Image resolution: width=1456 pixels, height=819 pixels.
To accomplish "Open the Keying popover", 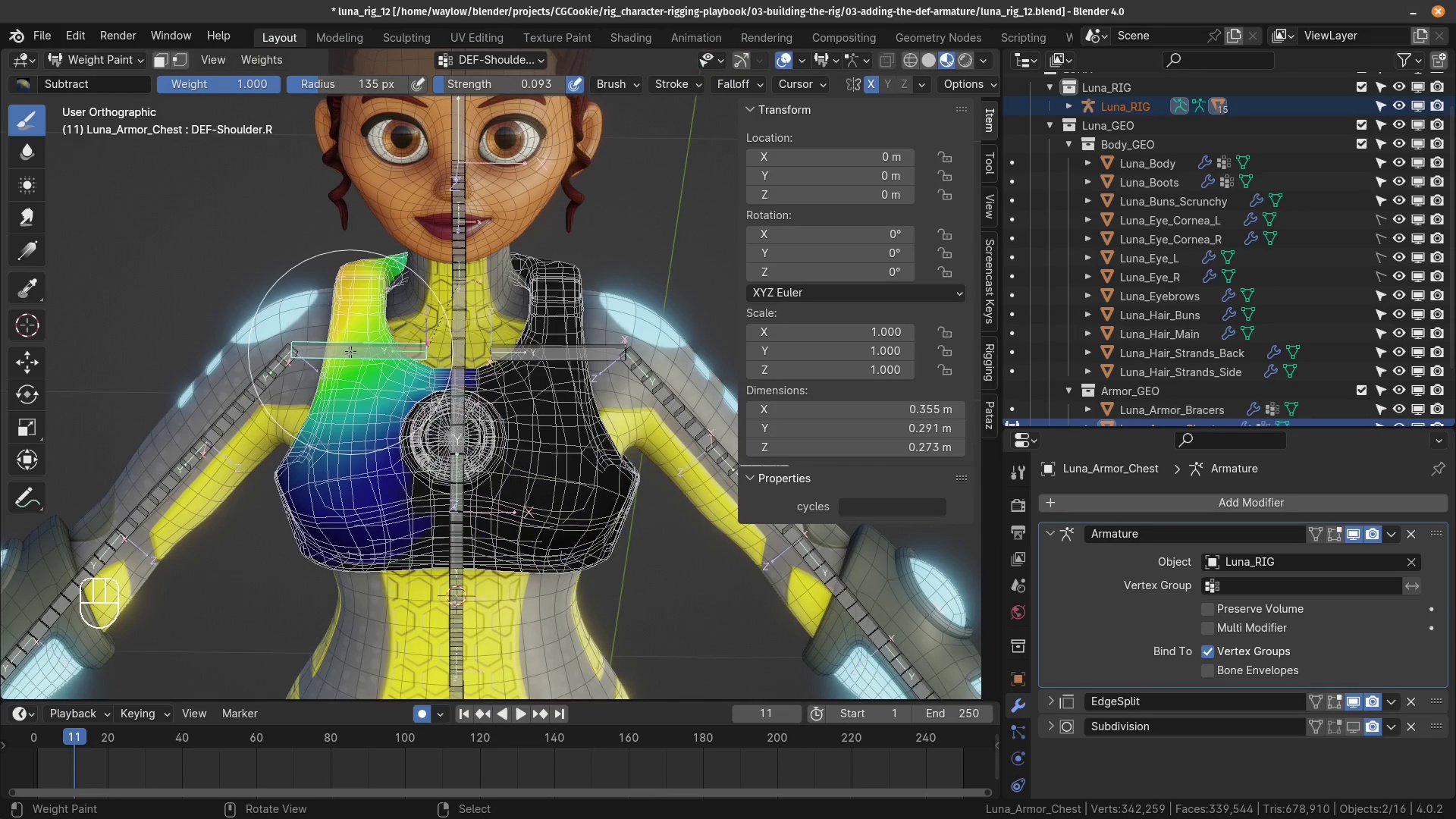I will click(x=145, y=714).
